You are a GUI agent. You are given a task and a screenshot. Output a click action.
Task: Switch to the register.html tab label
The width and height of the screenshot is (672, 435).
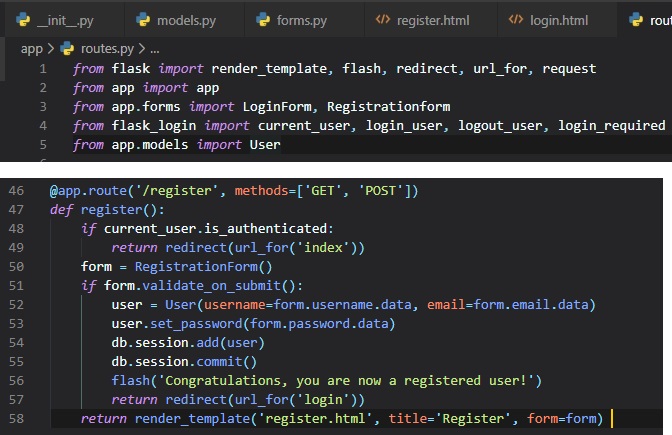(x=436, y=19)
